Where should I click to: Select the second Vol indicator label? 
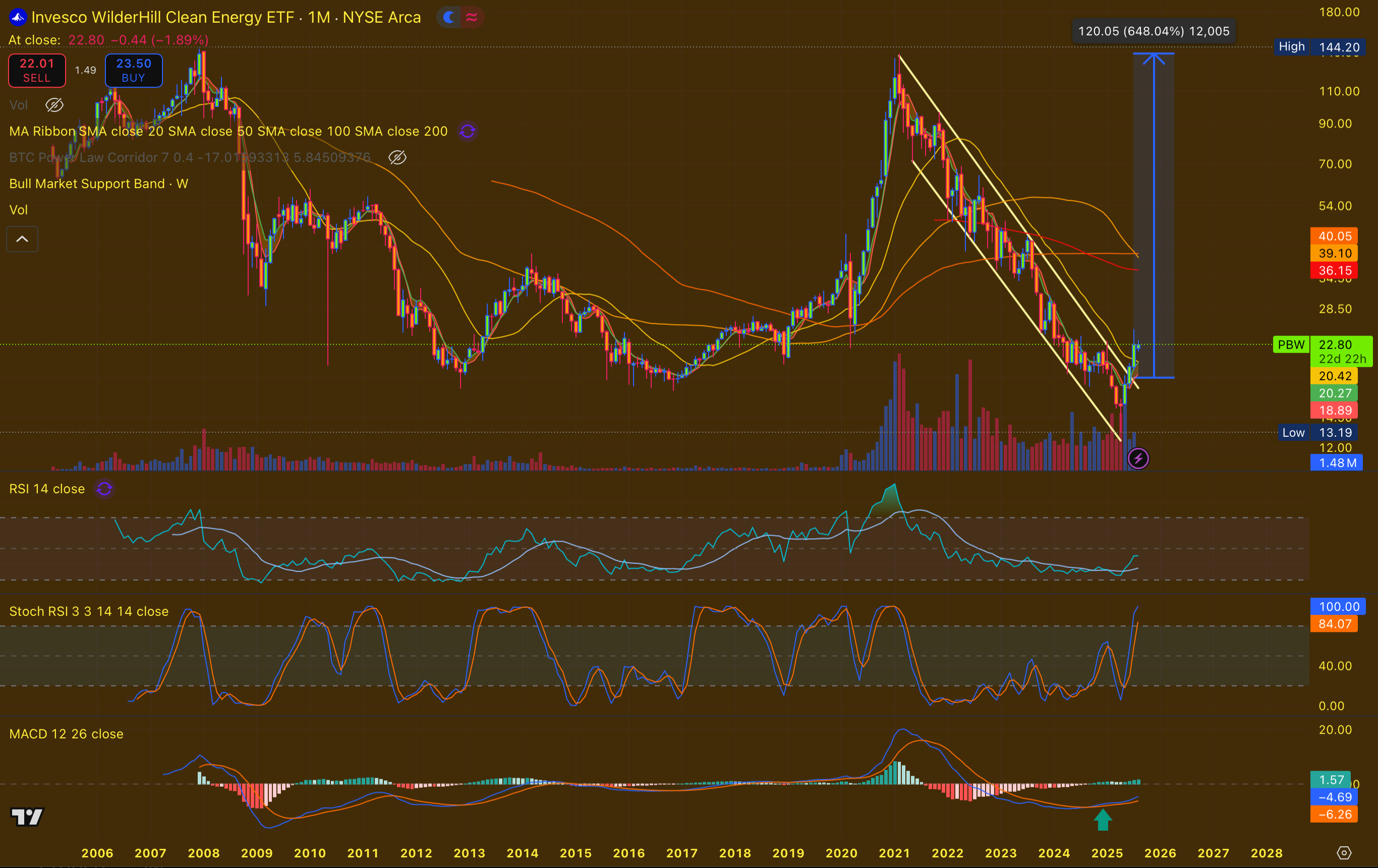coord(18,210)
